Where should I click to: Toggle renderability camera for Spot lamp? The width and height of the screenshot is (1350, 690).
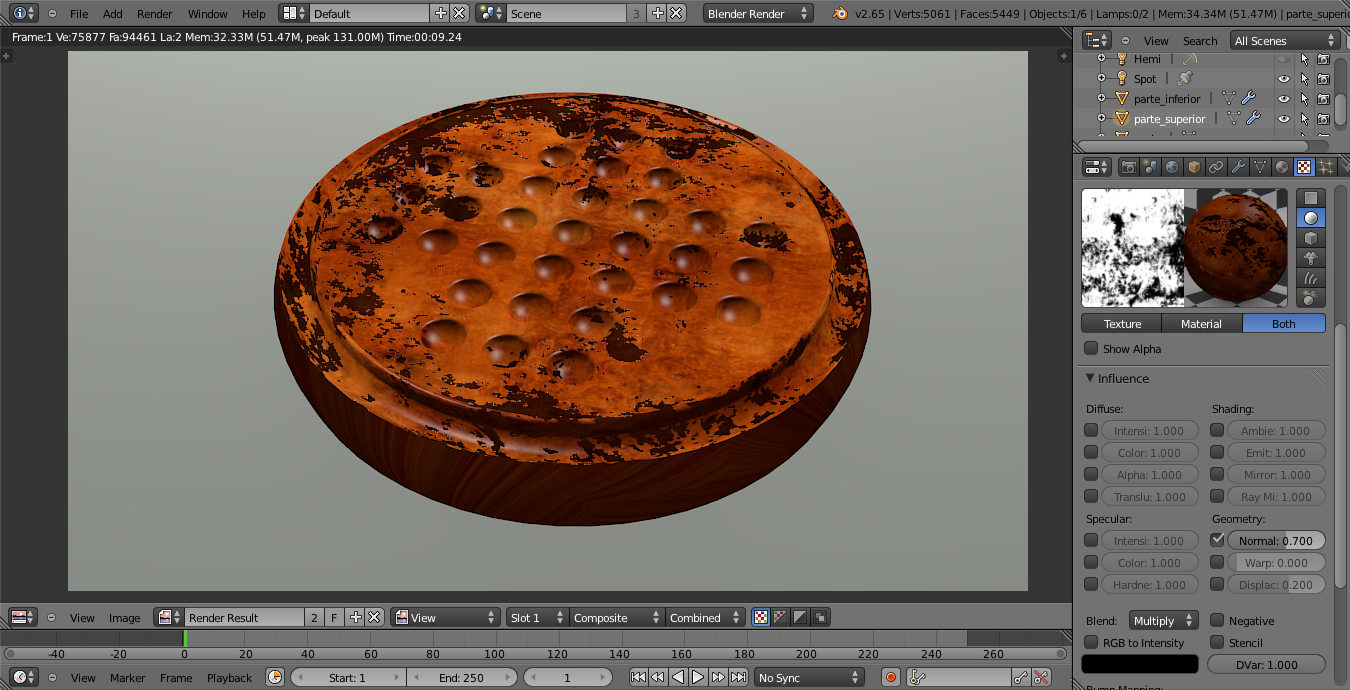coord(1323,79)
